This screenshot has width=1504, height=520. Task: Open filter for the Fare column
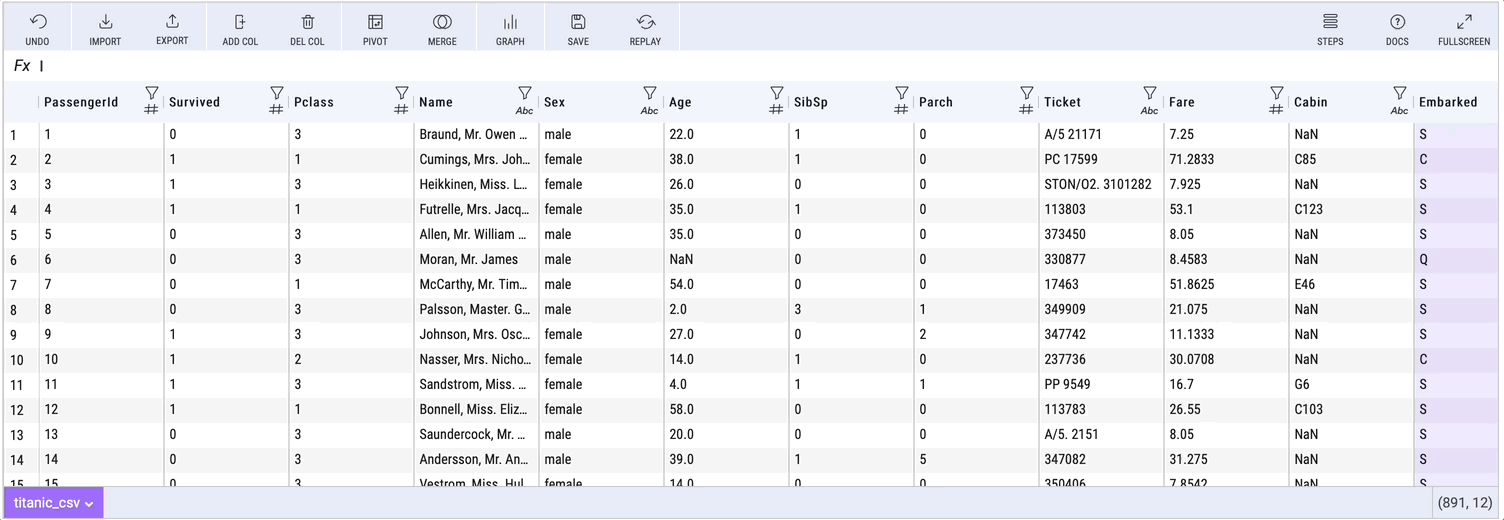[1277, 93]
